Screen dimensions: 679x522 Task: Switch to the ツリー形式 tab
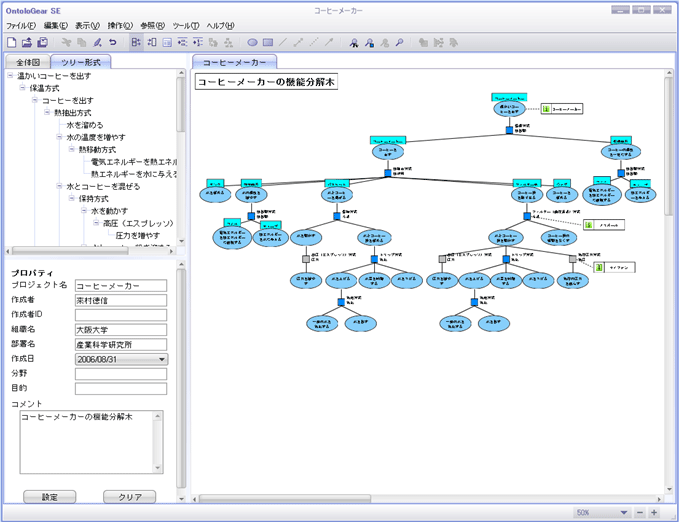tap(81, 62)
